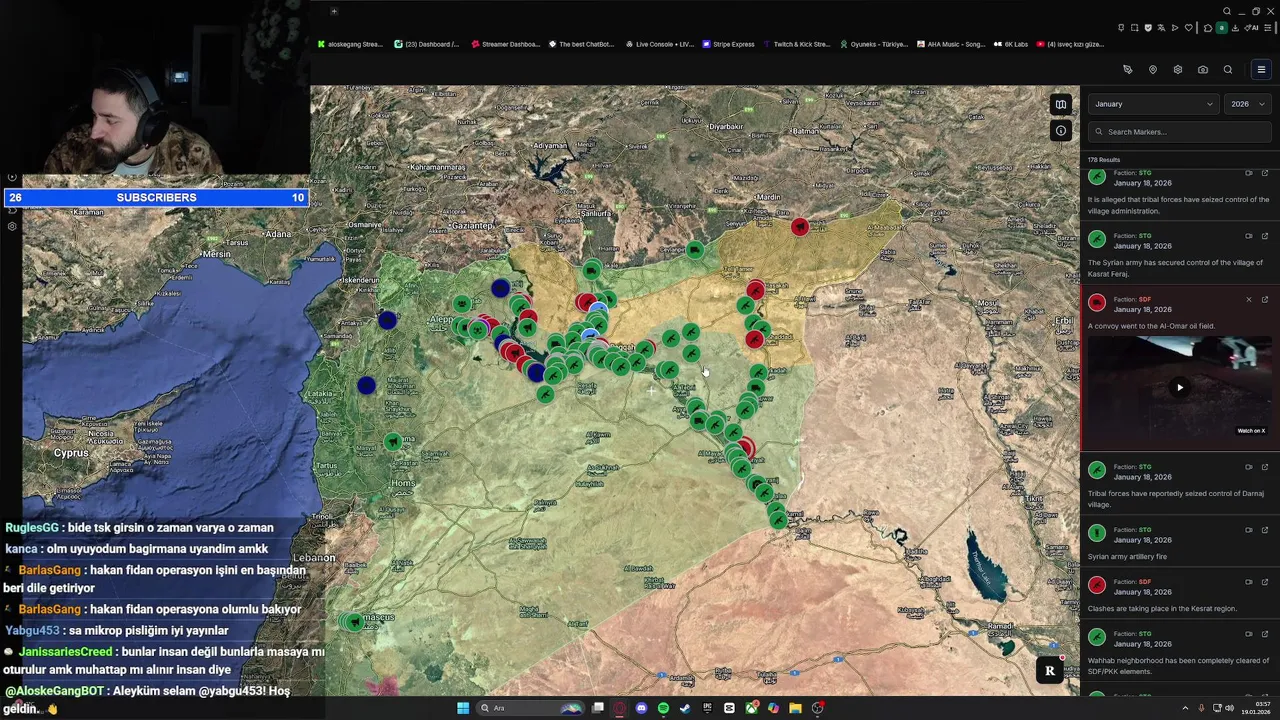1280x720 pixels.
Task: Click the camera screenshot icon in map toolbar
Action: pyautogui.click(x=1203, y=70)
